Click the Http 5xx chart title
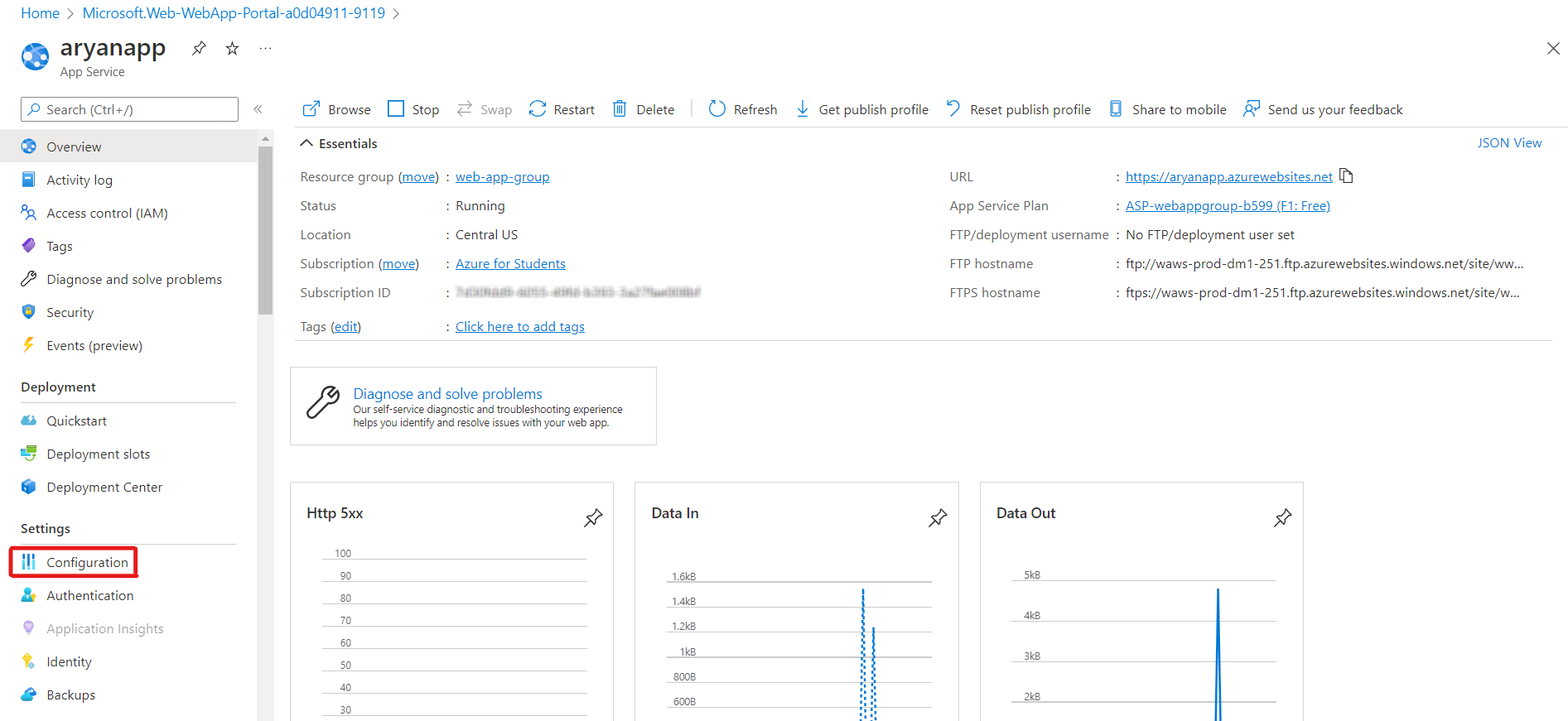1568x721 pixels. 335,513
